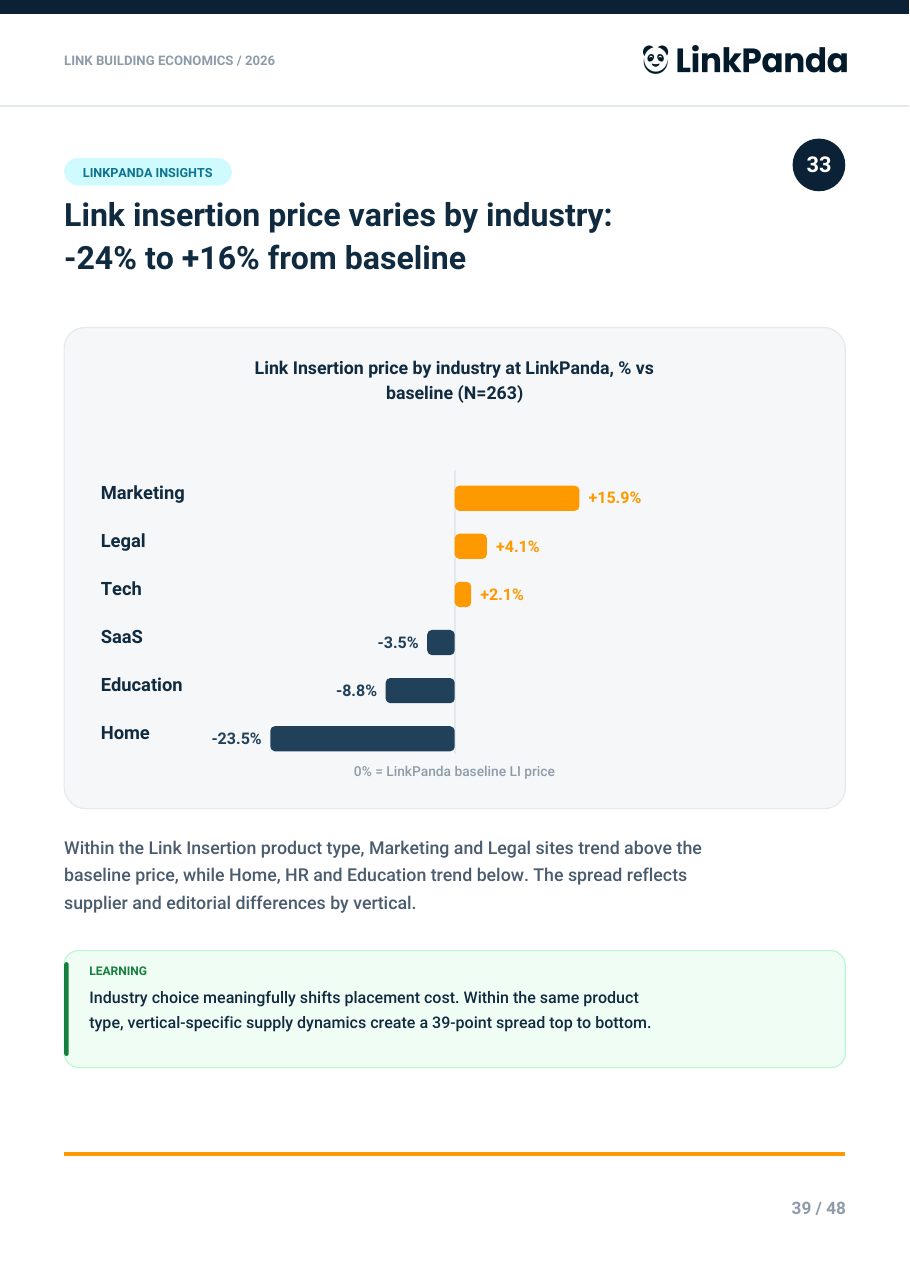The width and height of the screenshot is (910, 1287).
Task: Click the chart title about Link Insertion price
Action: (455, 381)
